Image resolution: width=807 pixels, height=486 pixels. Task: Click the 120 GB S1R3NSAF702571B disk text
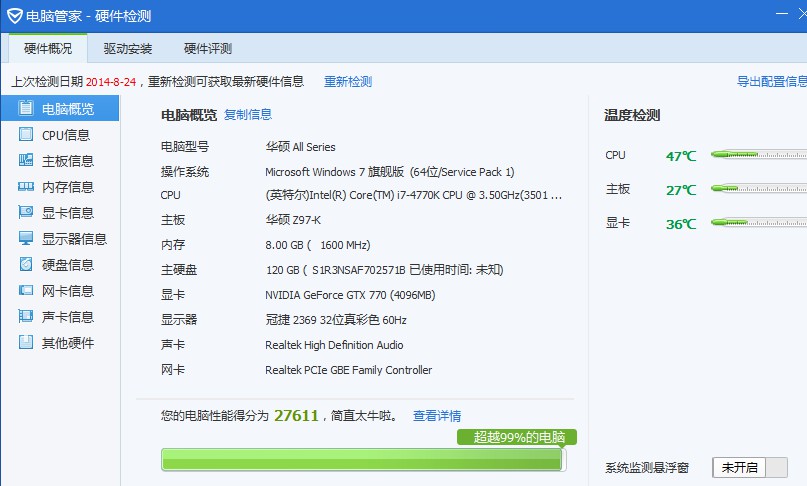point(384,270)
